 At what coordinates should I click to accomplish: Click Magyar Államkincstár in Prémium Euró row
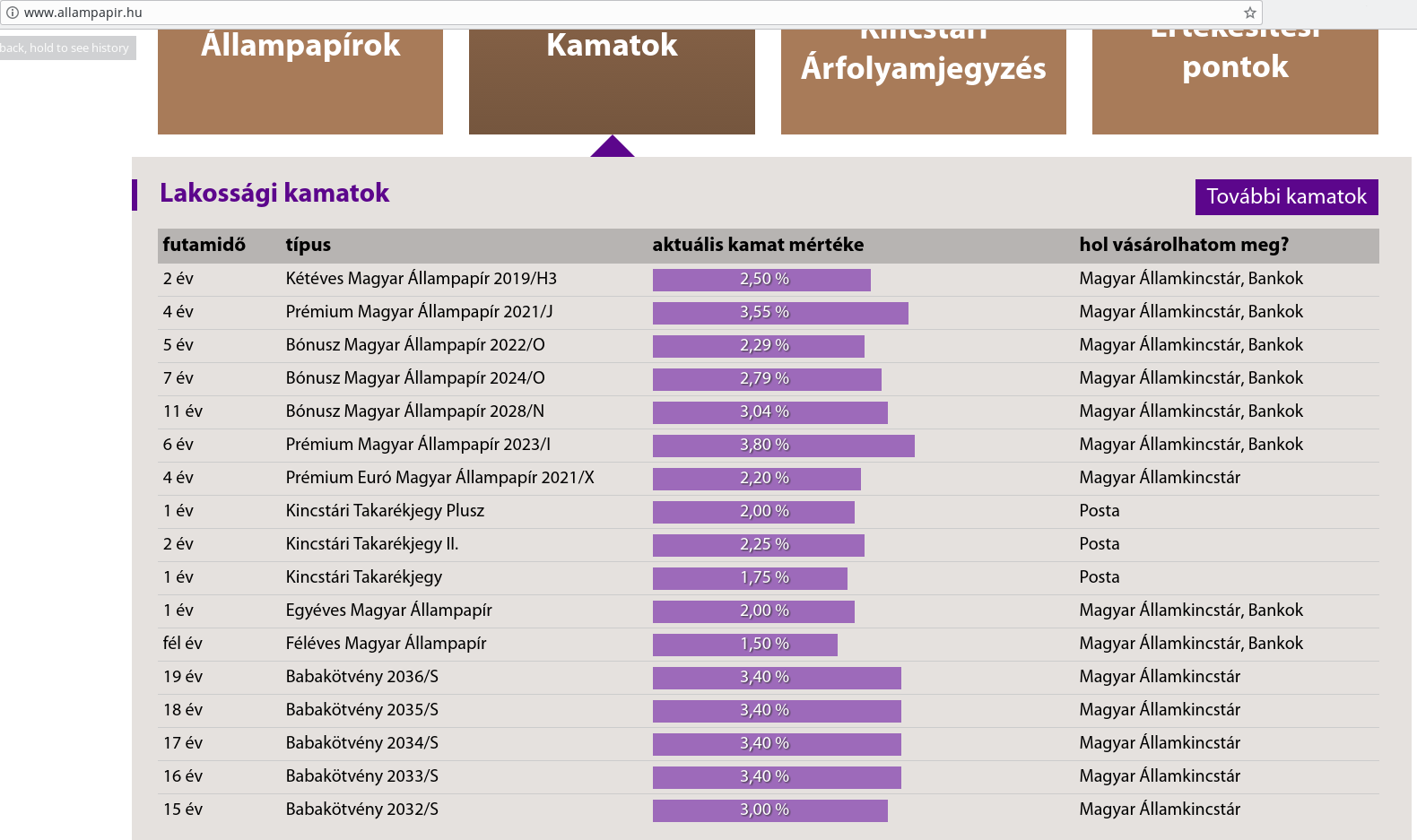(x=1160, y=478)
